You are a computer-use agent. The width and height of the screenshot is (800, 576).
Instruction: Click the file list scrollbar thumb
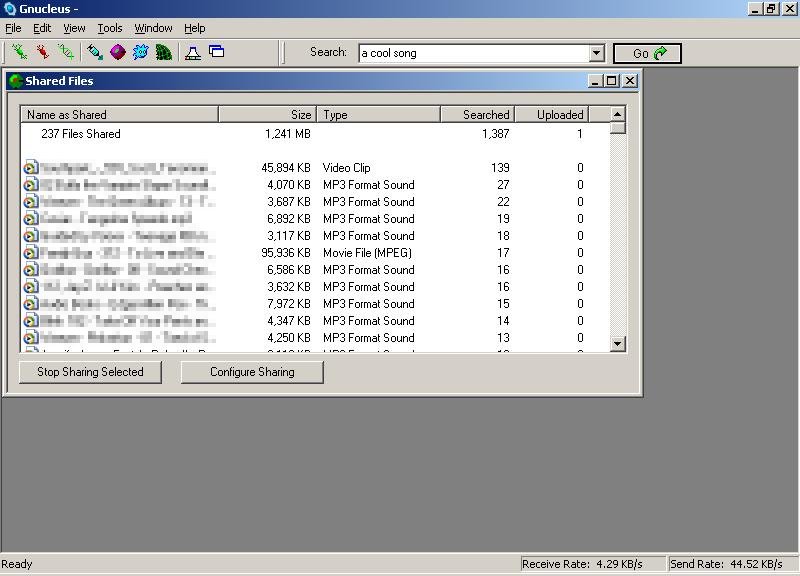tap(617, 128)
